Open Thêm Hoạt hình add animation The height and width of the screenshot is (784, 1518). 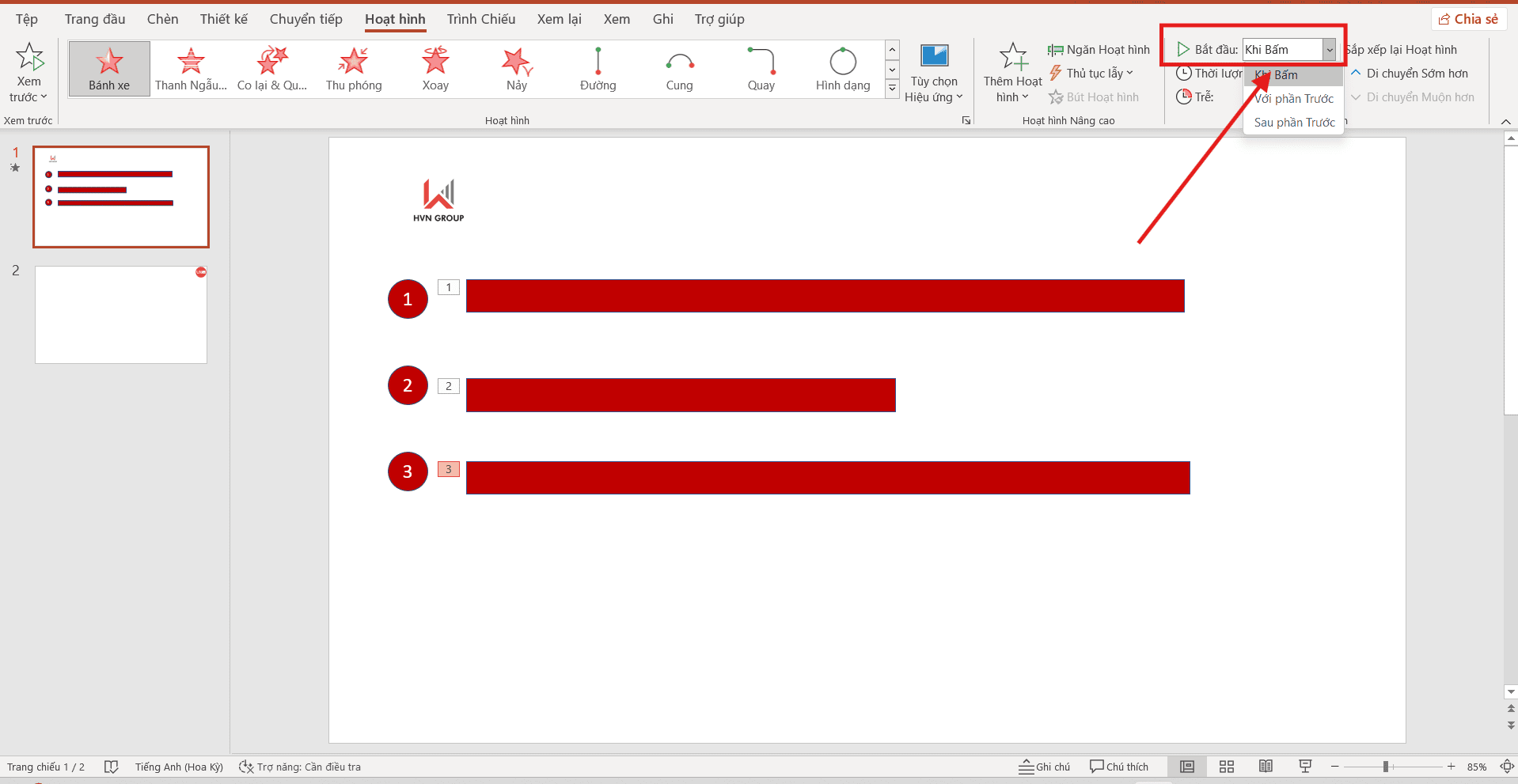(x=1012, y=73)
